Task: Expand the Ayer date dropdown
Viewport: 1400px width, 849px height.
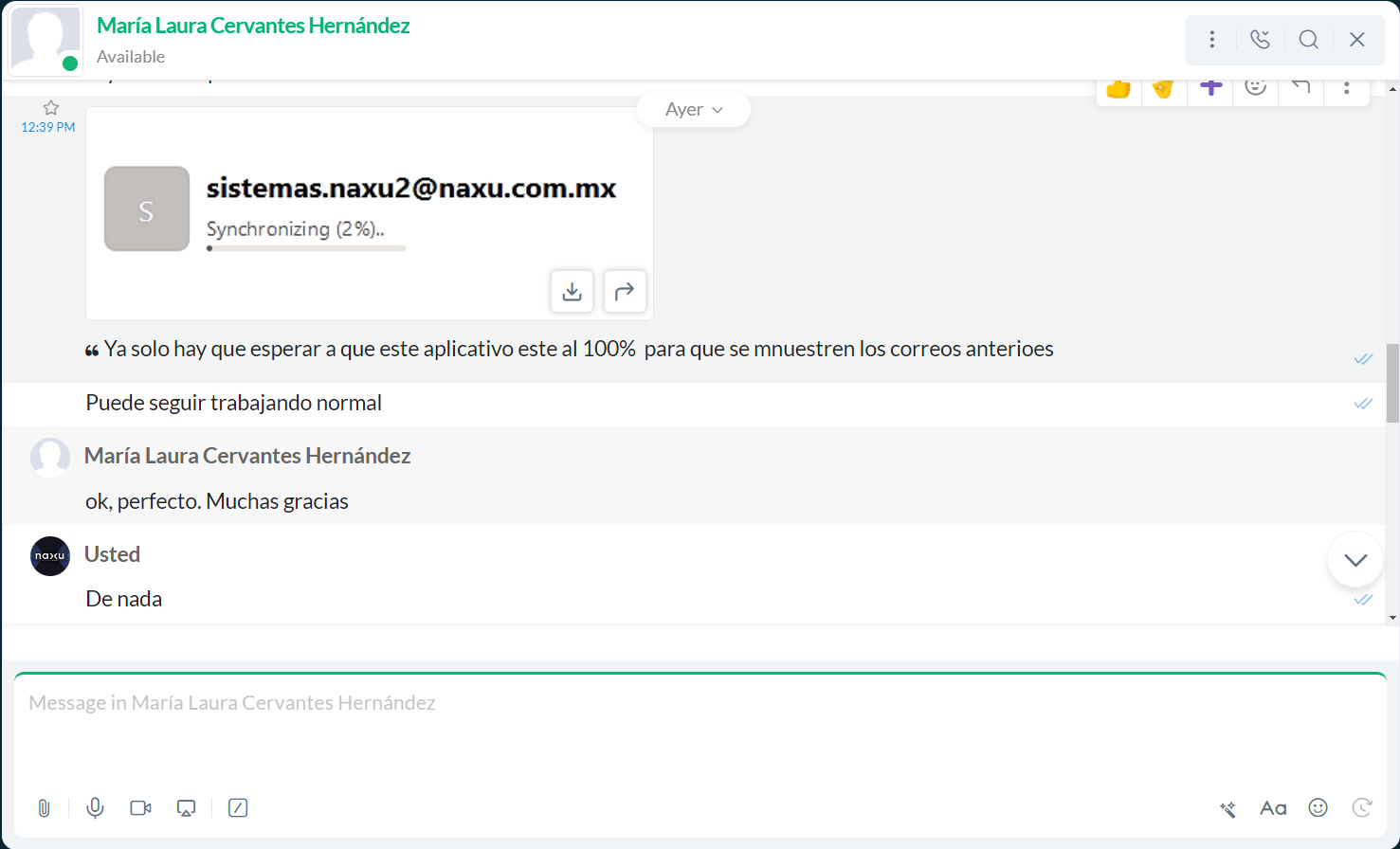Action: tap(694, 110)
